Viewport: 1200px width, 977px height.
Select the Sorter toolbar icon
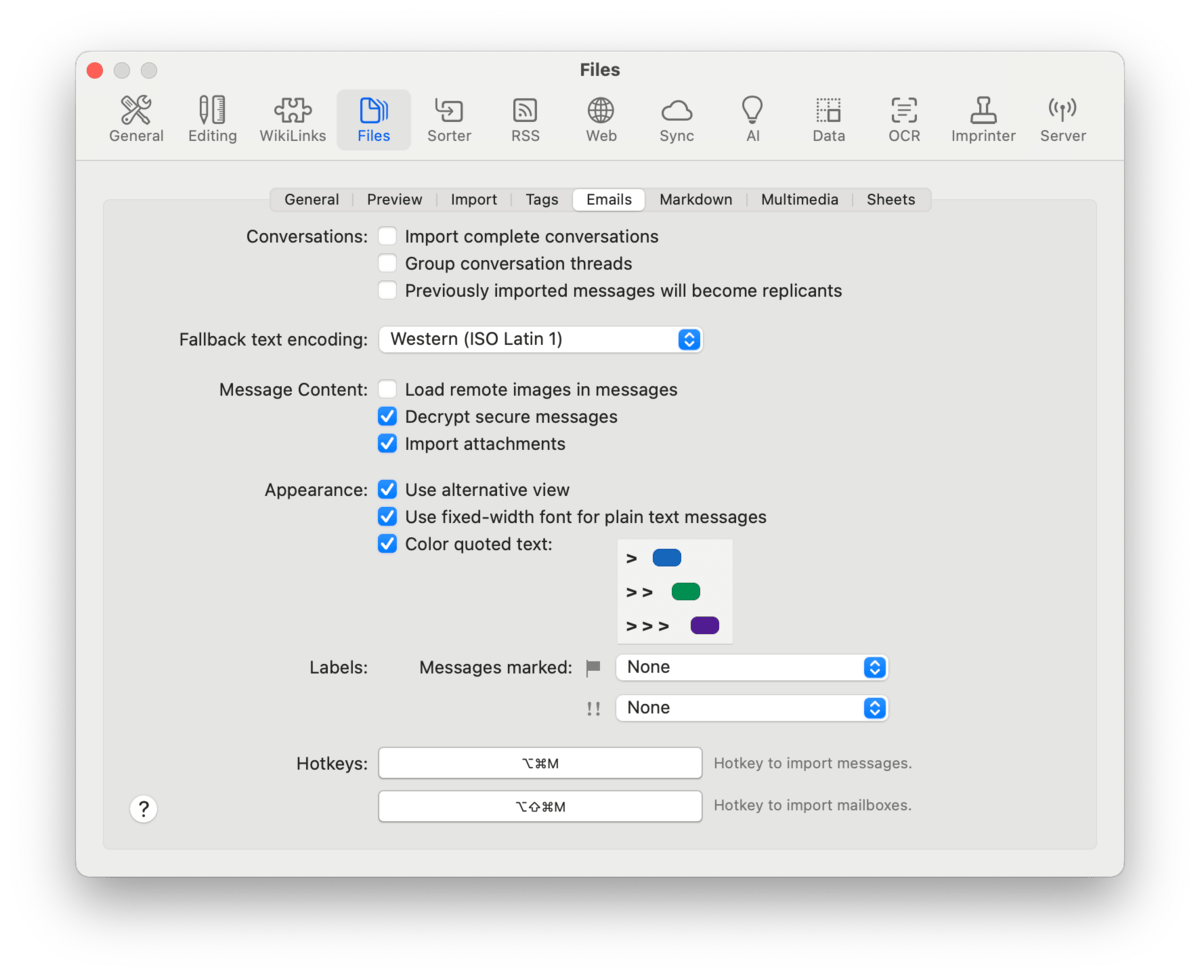click(449, 120)
